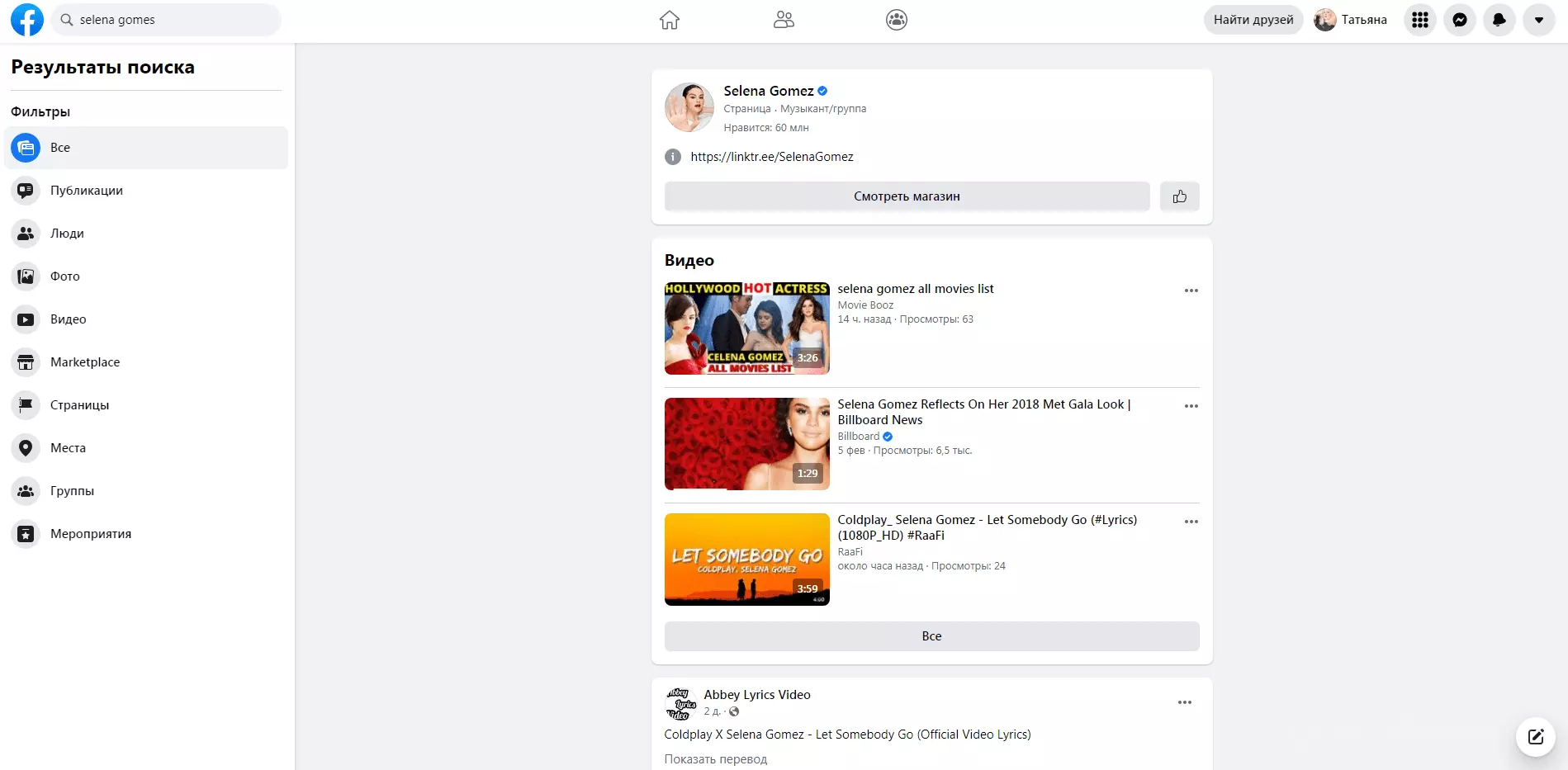
Task: Open the Home feed icon
Action: click(x=670, y=20)
